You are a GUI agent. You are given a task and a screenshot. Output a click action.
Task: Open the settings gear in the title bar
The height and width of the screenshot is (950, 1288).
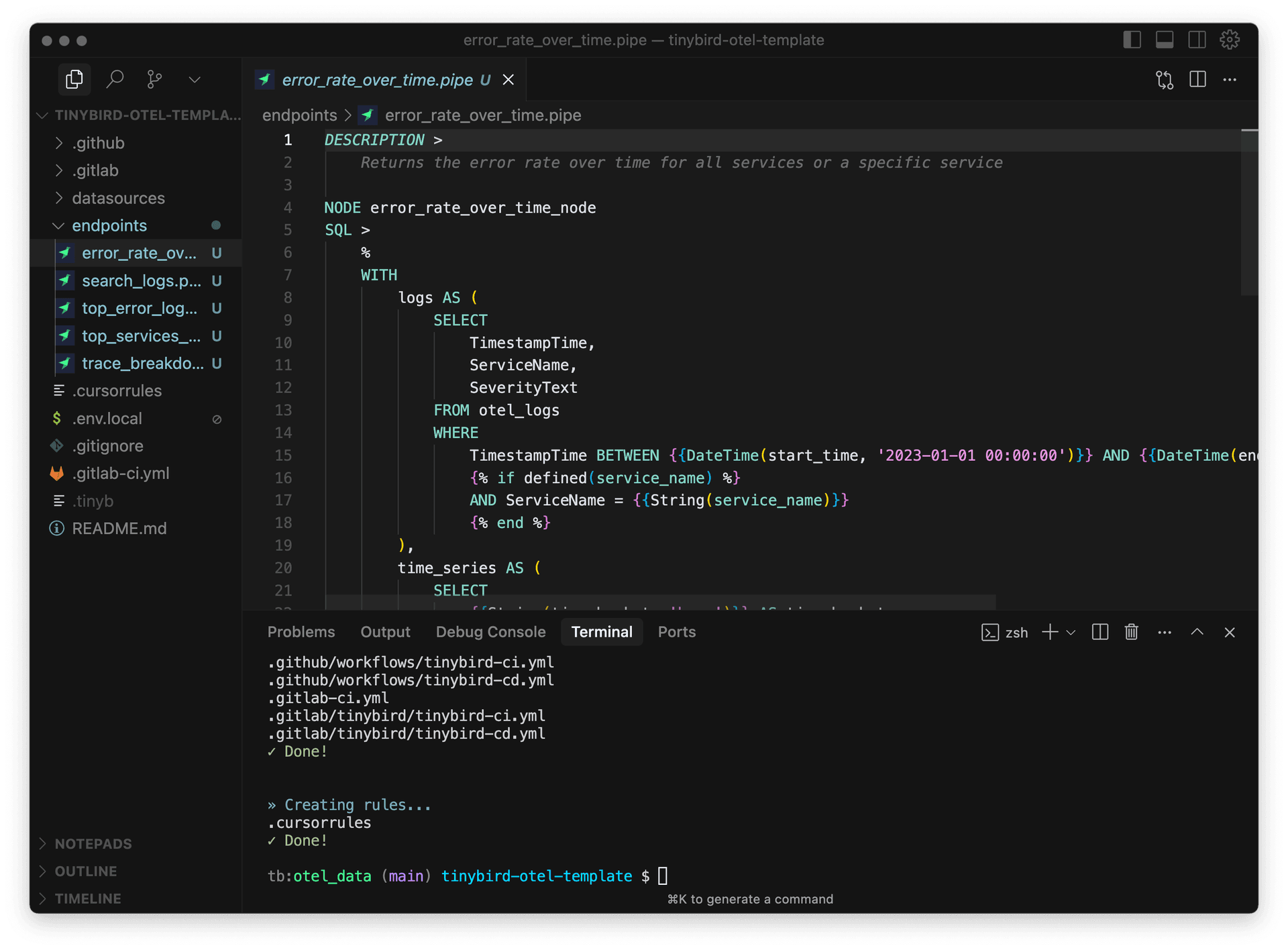click(x=1230, y=40)
